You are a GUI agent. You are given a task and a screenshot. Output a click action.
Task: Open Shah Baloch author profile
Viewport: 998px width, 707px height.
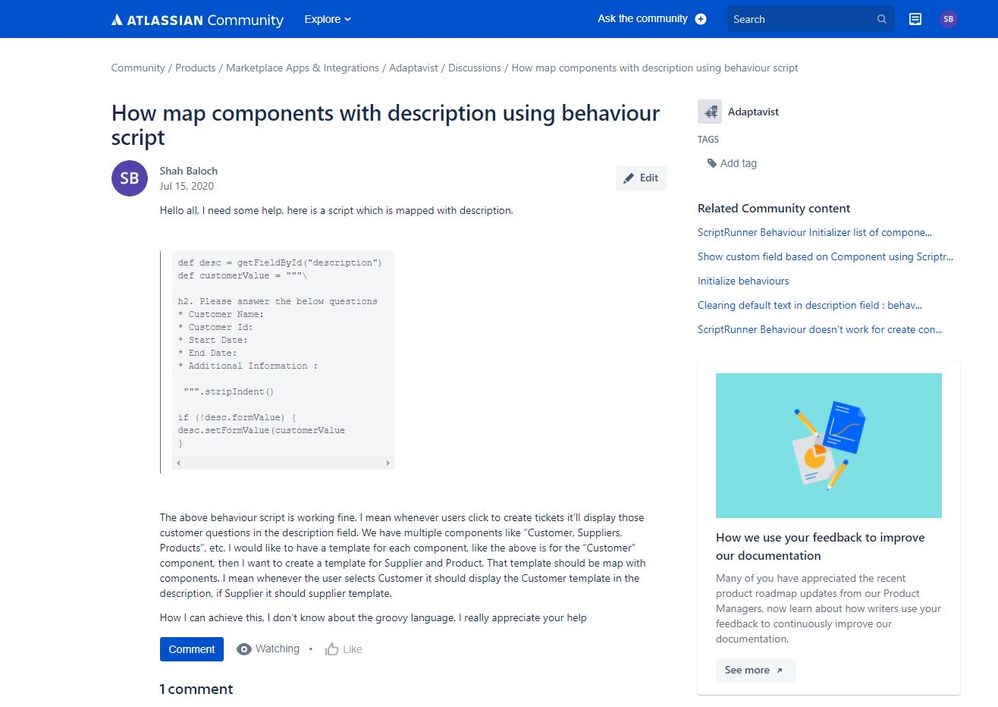click(x=188, y=171)
